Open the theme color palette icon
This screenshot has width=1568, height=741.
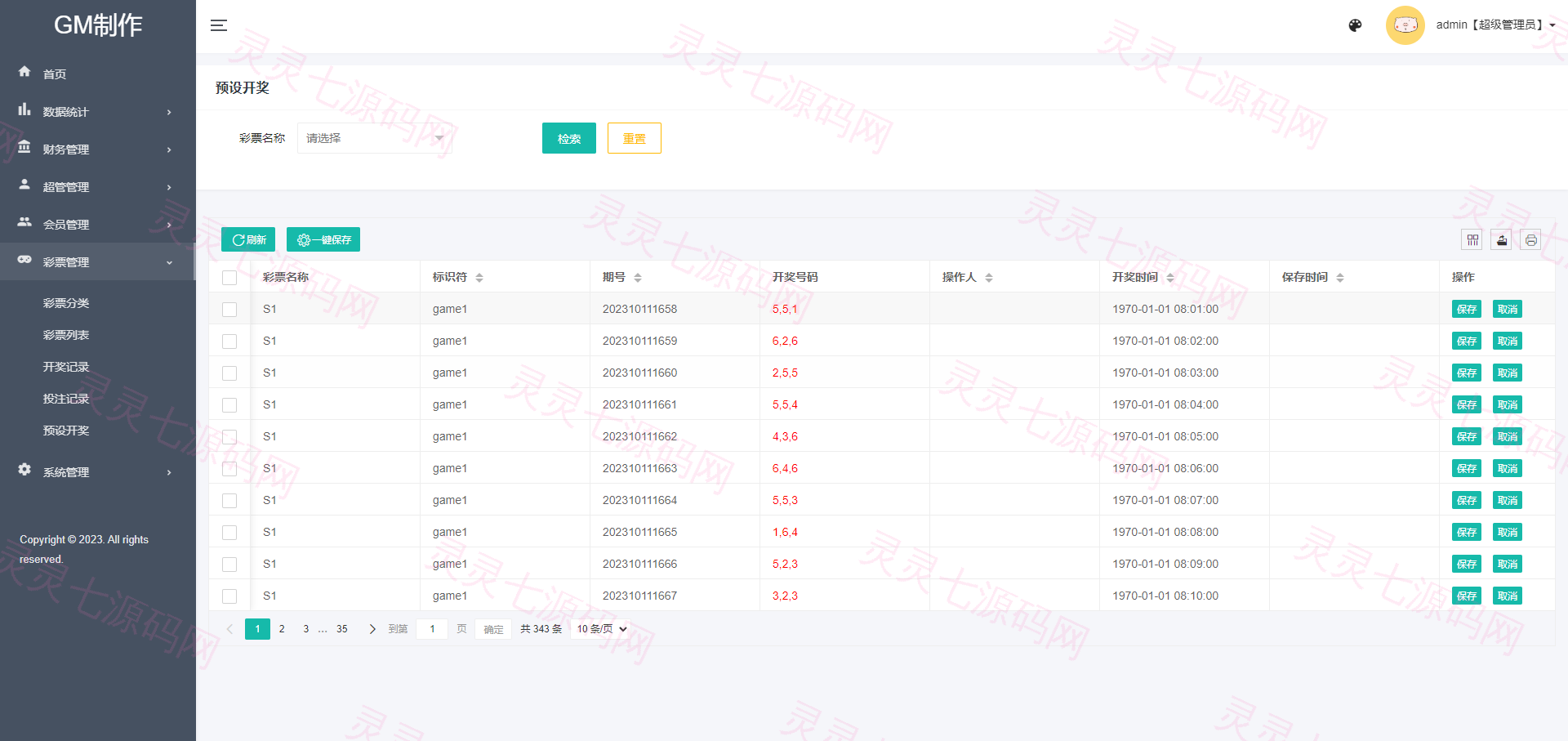pos(1355,25)
